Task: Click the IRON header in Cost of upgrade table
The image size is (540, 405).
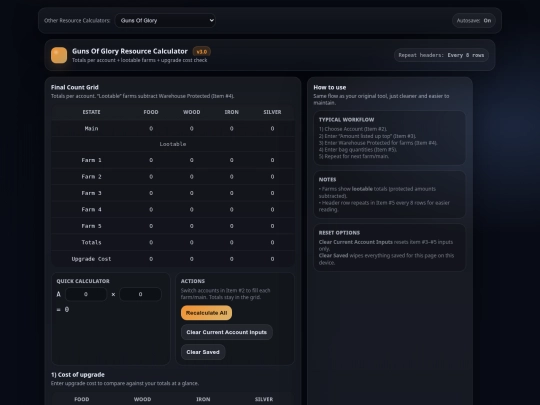Action: pos(203,399)
